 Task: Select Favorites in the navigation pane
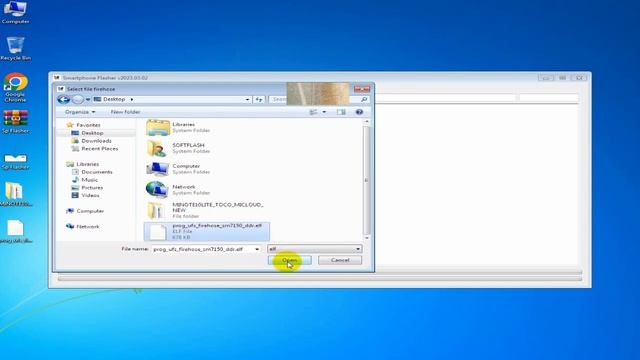(88, 125)
